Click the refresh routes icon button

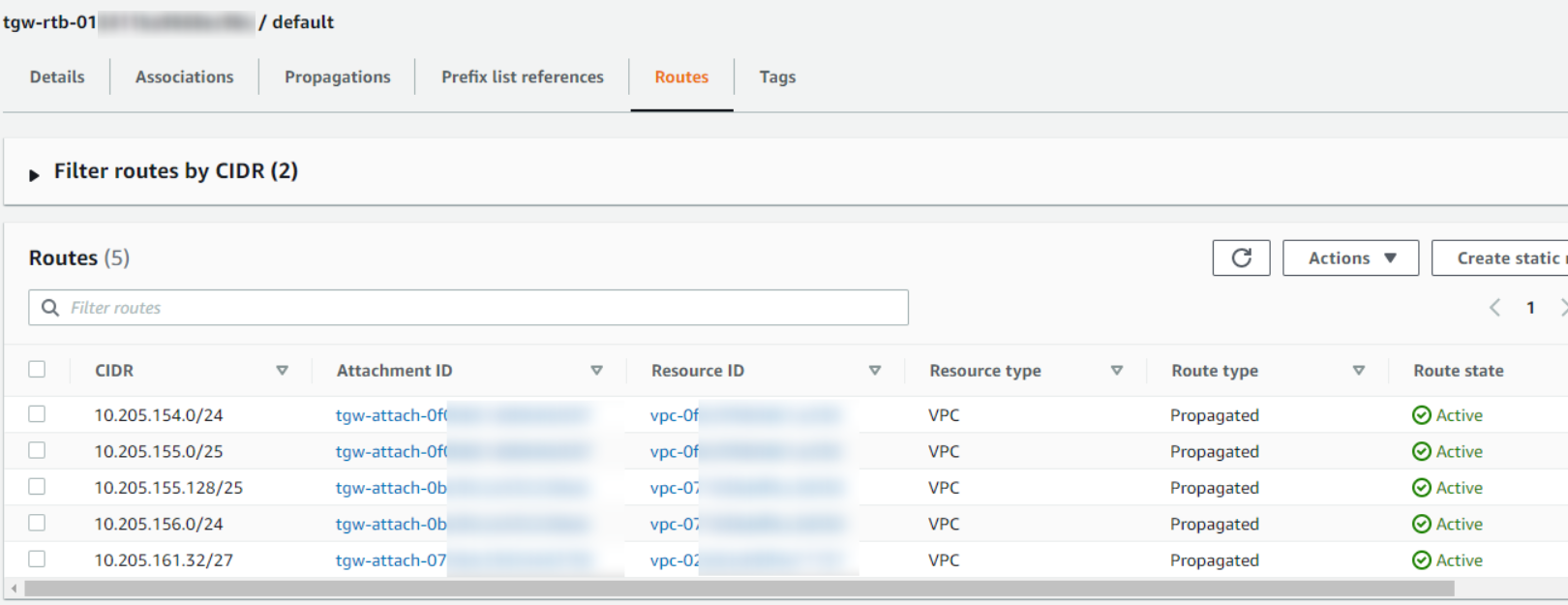click(x=1241, y=258)
